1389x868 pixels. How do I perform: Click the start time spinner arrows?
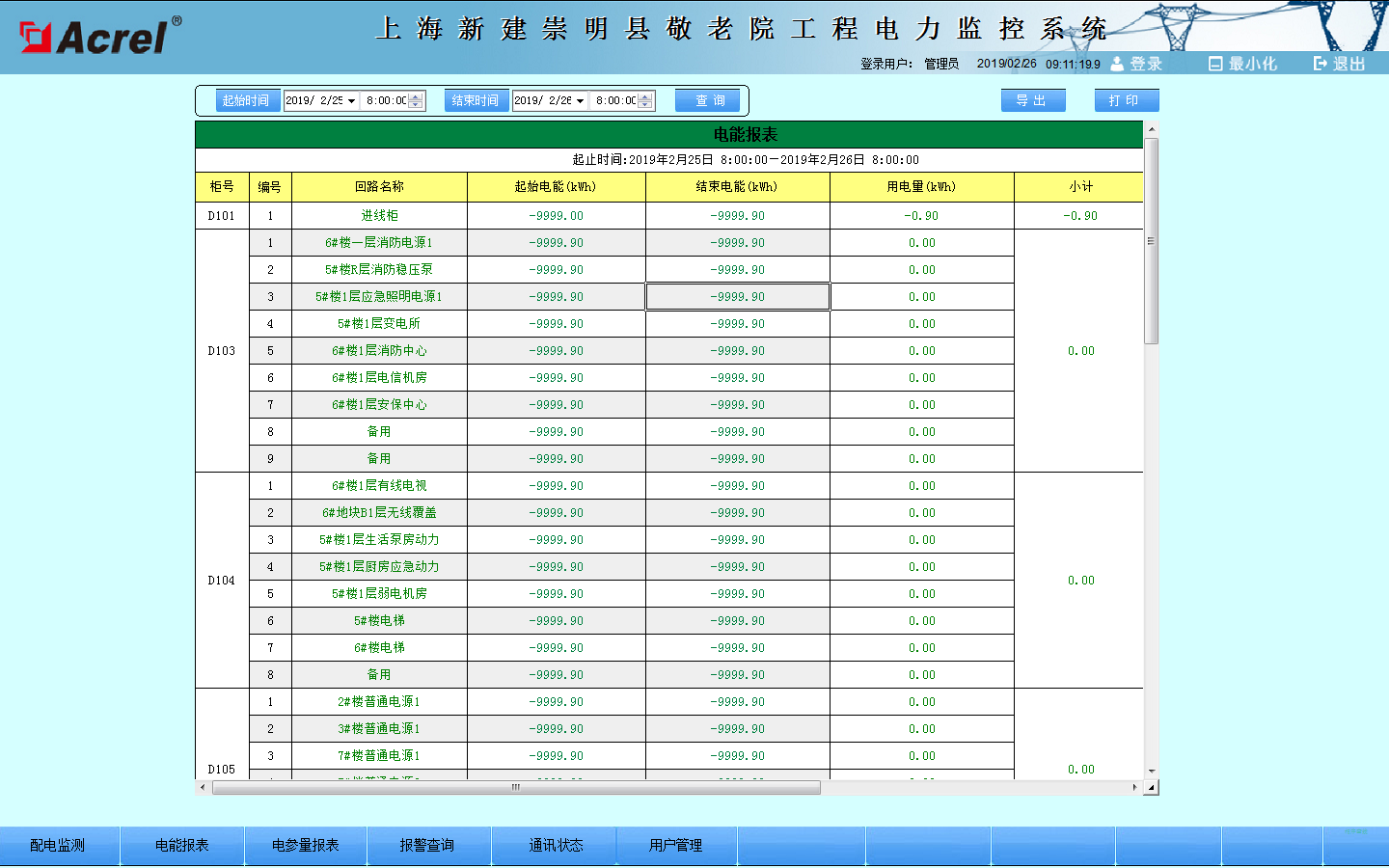[416, 101]
